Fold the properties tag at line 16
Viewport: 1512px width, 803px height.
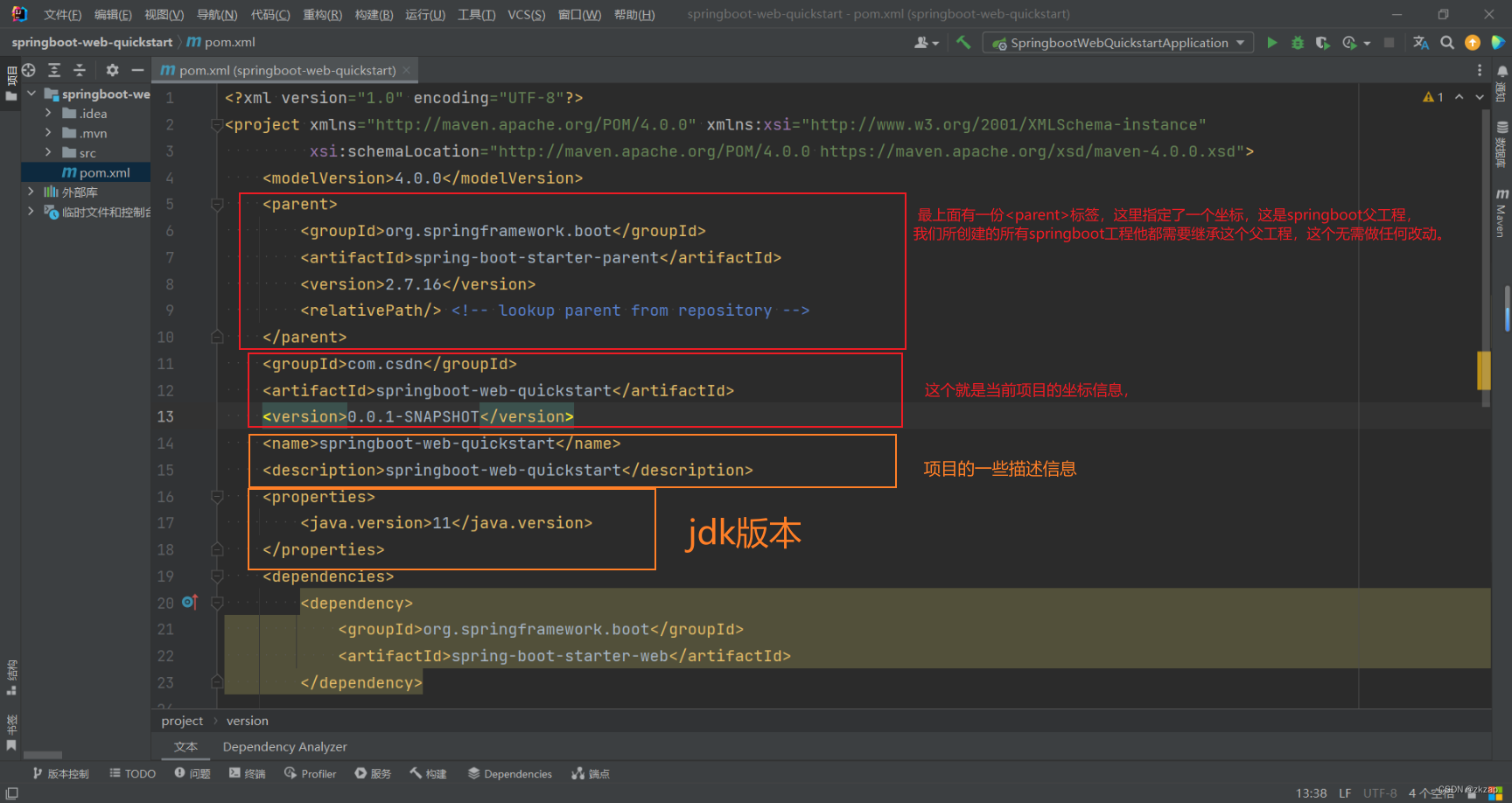pos(216,497)
